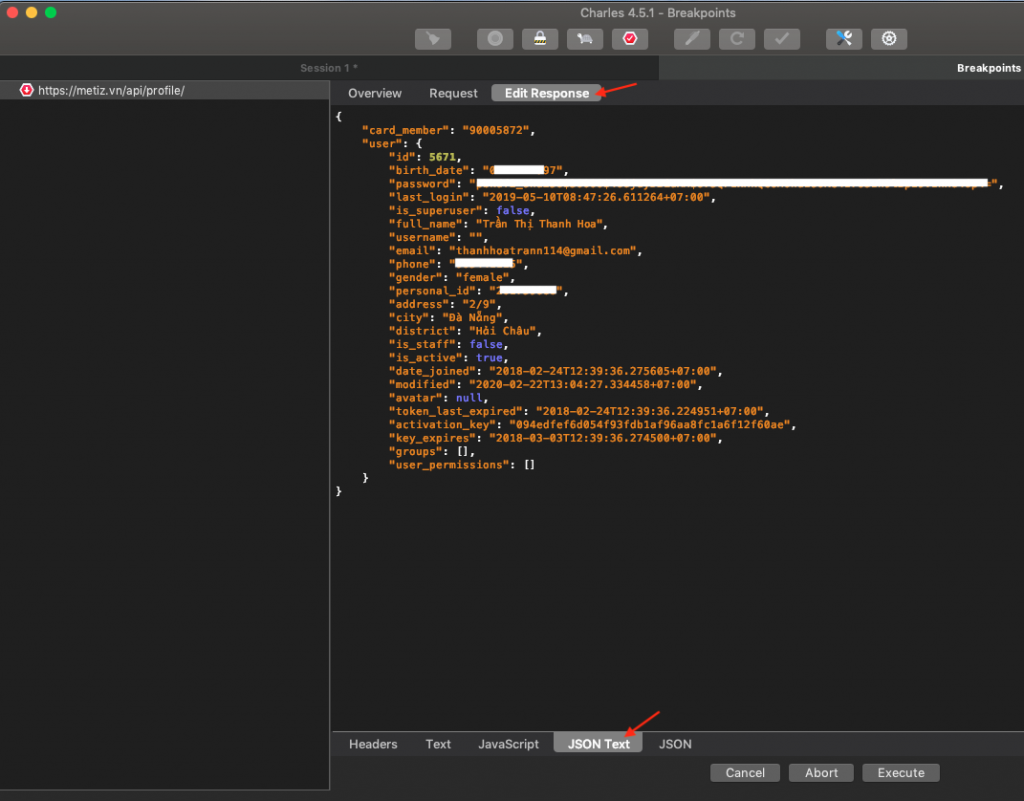
Task: Open the Tools wrench icon
Action: pyautogui.click(x=844, y=39)
